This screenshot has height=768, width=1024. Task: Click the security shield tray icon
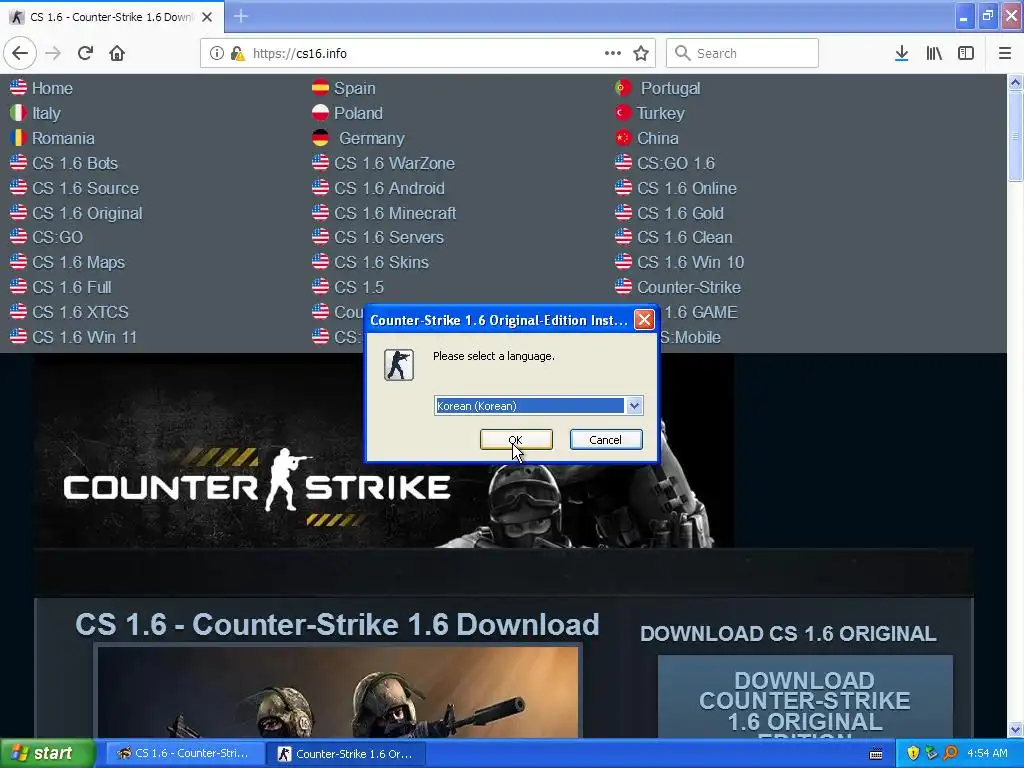913,754
